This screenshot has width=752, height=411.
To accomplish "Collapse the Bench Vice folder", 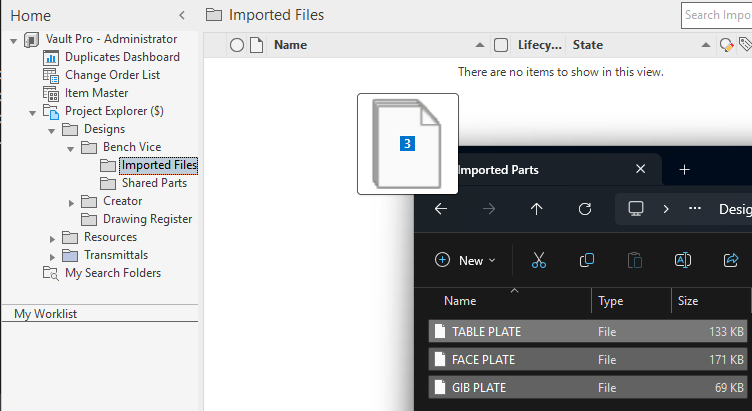I will pyautogui.click(x=71, y=149).
